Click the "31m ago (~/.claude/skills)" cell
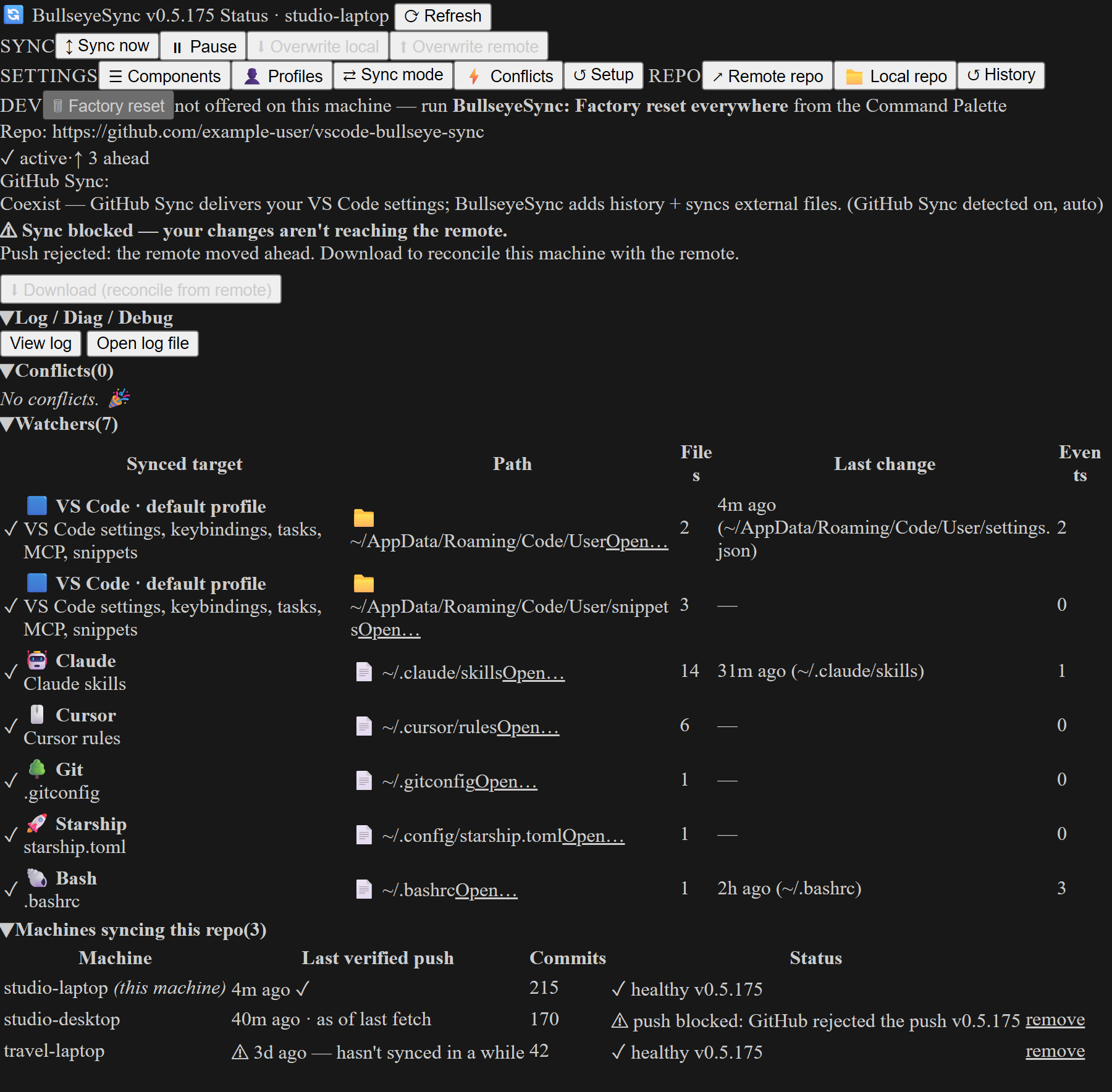Viewport: 1112px width, 1092px height. click(x=820, y=671)
